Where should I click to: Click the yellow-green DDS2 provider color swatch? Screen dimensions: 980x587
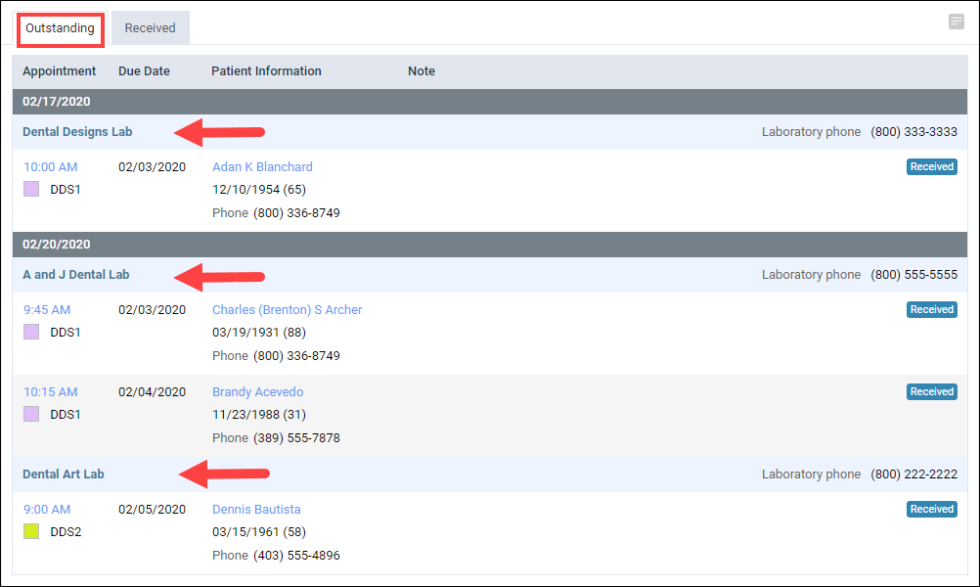(31, 532)
